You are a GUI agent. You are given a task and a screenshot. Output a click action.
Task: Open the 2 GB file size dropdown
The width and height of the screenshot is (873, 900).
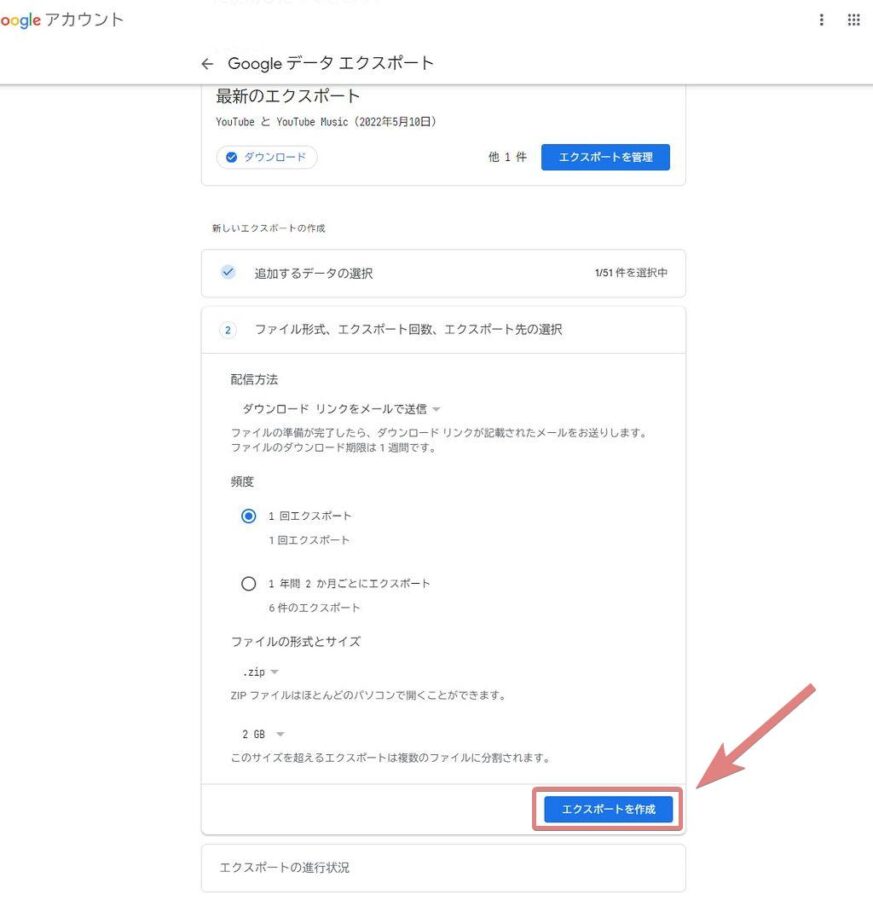point(263,734)
